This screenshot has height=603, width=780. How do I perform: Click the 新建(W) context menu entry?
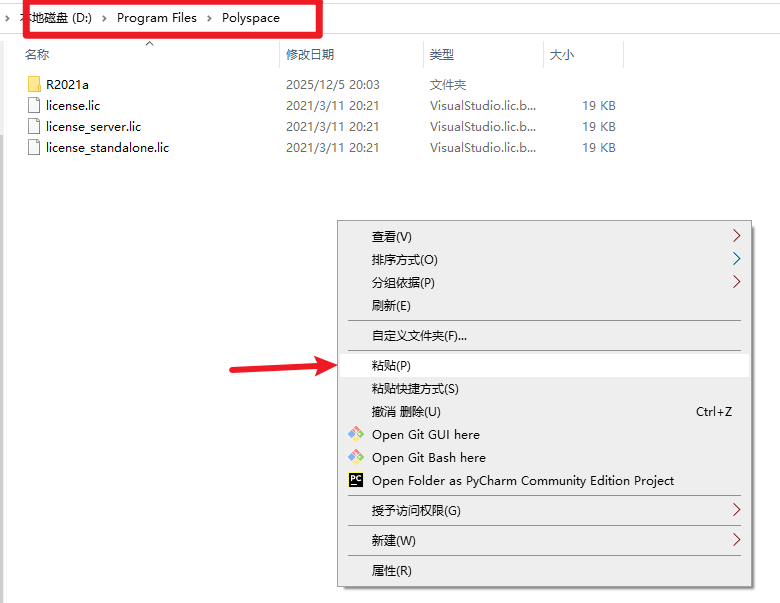544,540
